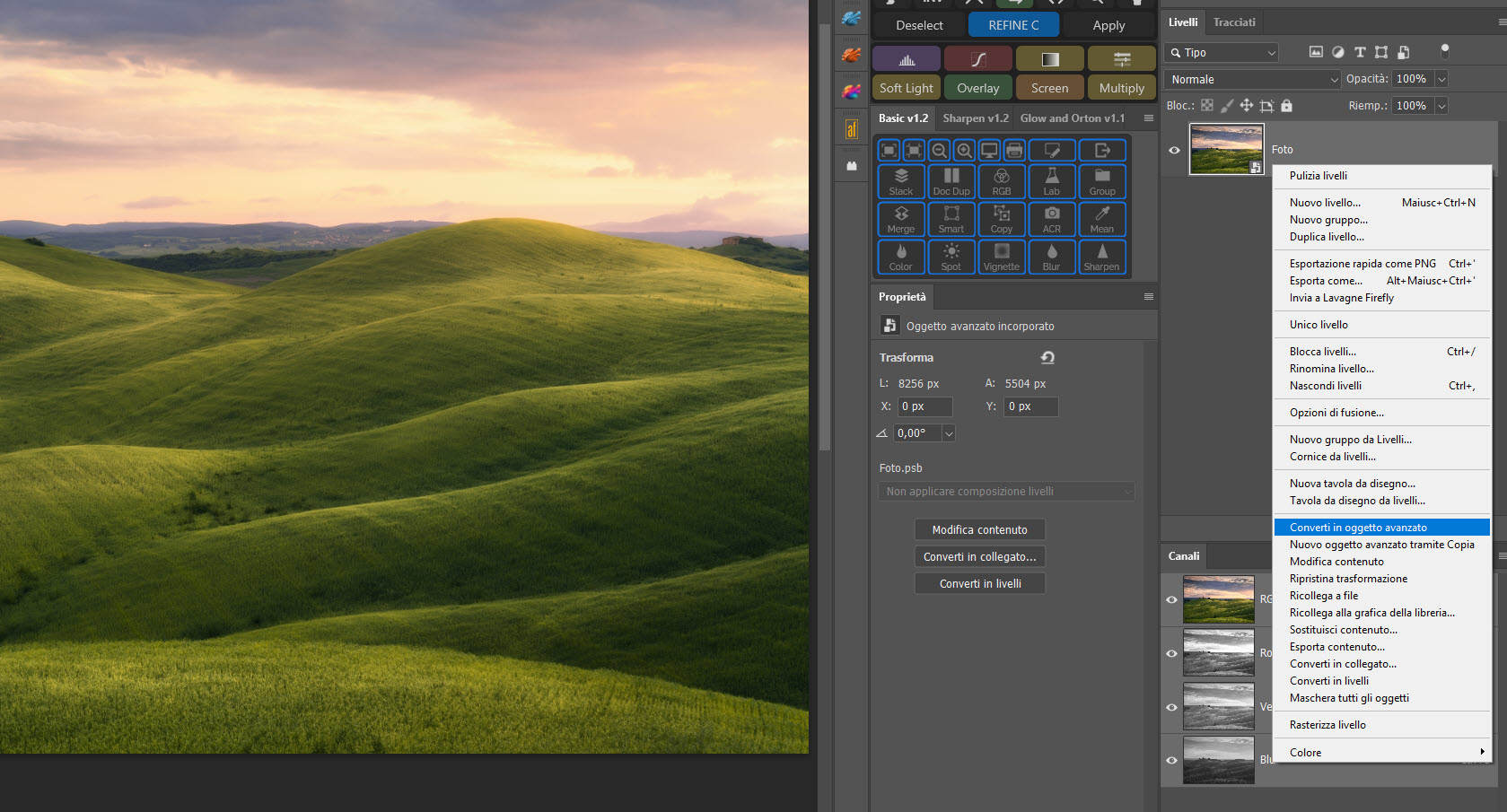The height and width of the screenshot is (812, 1507).
Task: Toggle visibility of the RGB channel
Action: click(1171, 599)
